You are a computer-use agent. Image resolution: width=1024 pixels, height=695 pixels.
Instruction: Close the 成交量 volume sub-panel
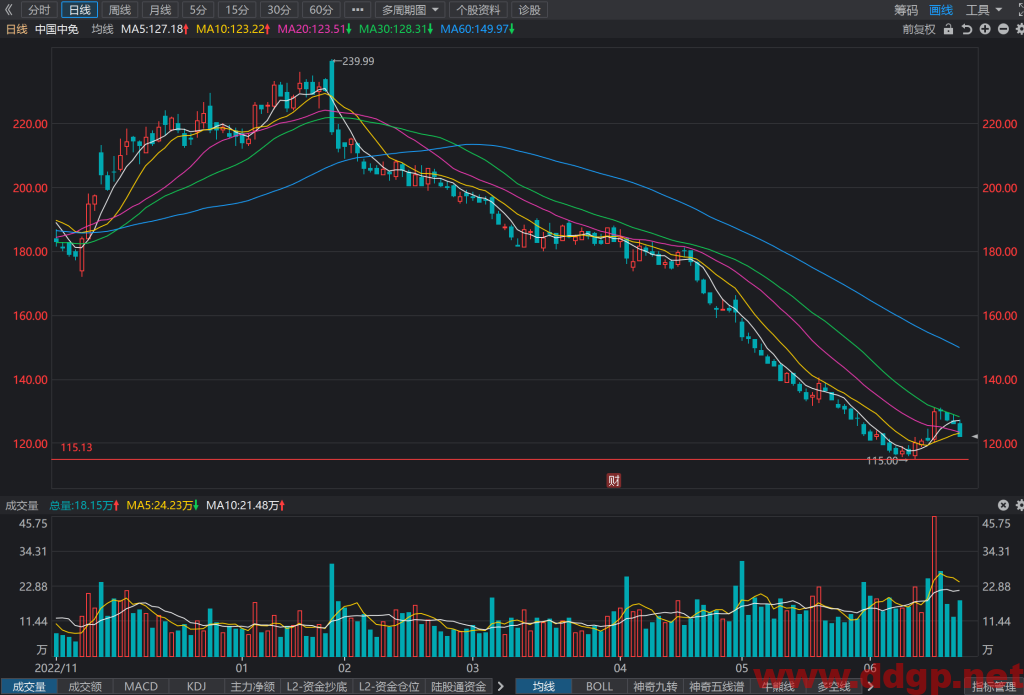click(x=1004, y=505)
